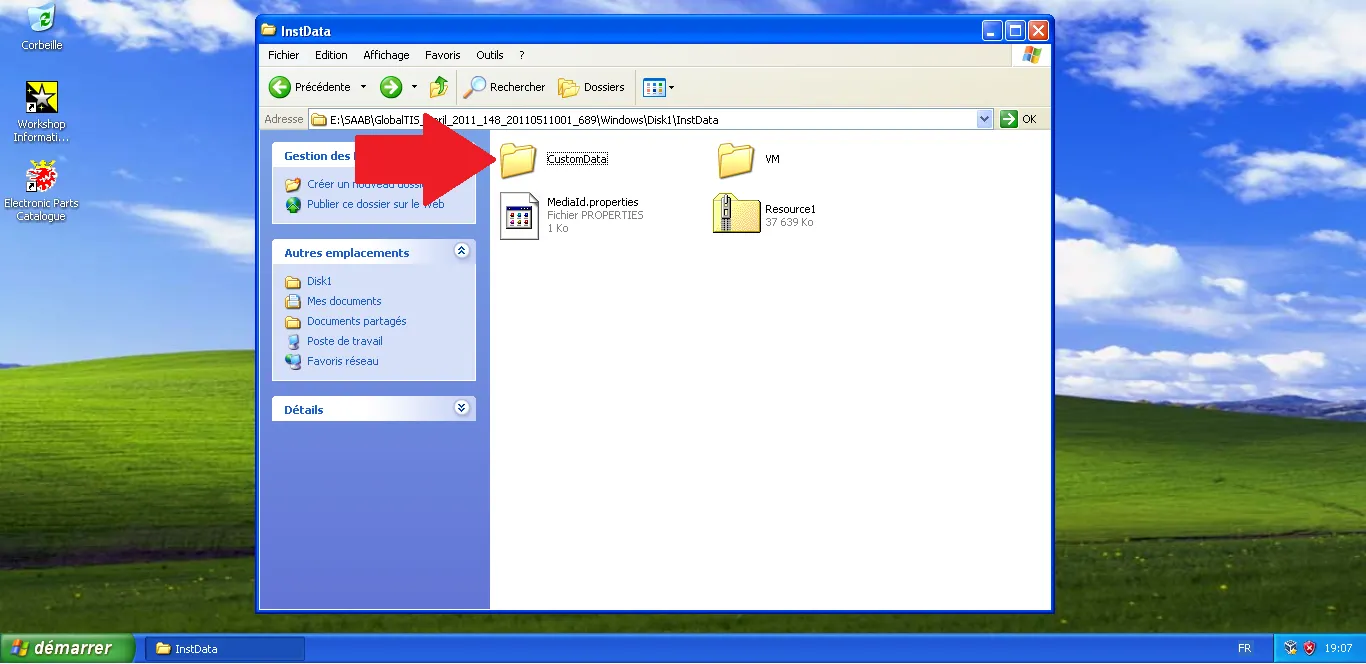Open the Outils menu
1366x664 pixels.
[490, 55]
